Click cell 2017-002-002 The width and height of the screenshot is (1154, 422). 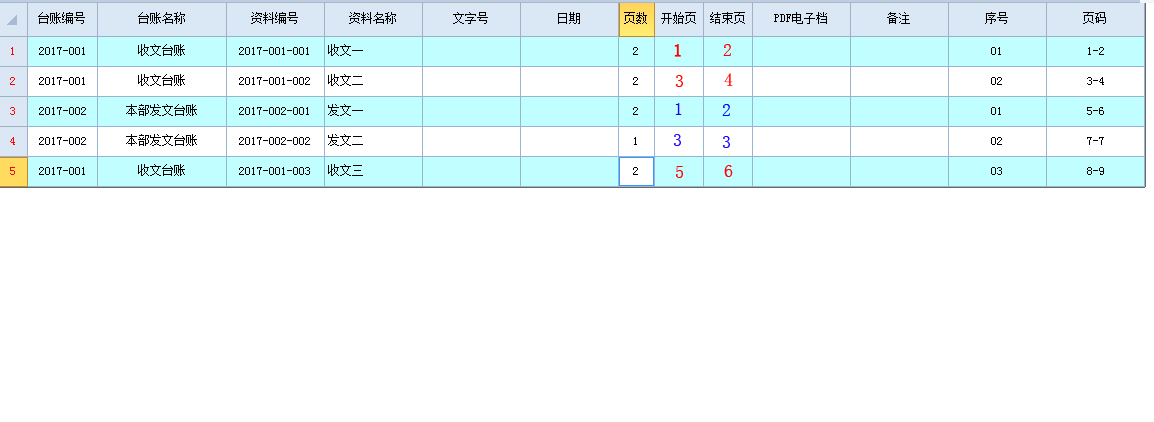coord(275,141)
